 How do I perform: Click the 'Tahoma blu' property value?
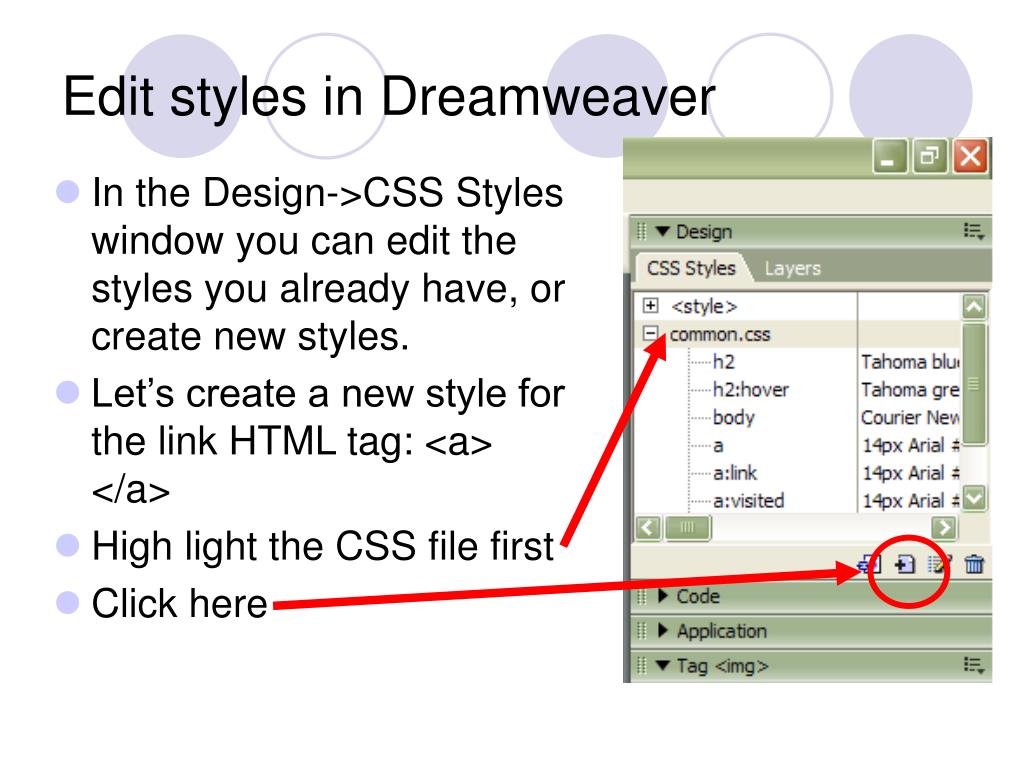coord(910,361)
